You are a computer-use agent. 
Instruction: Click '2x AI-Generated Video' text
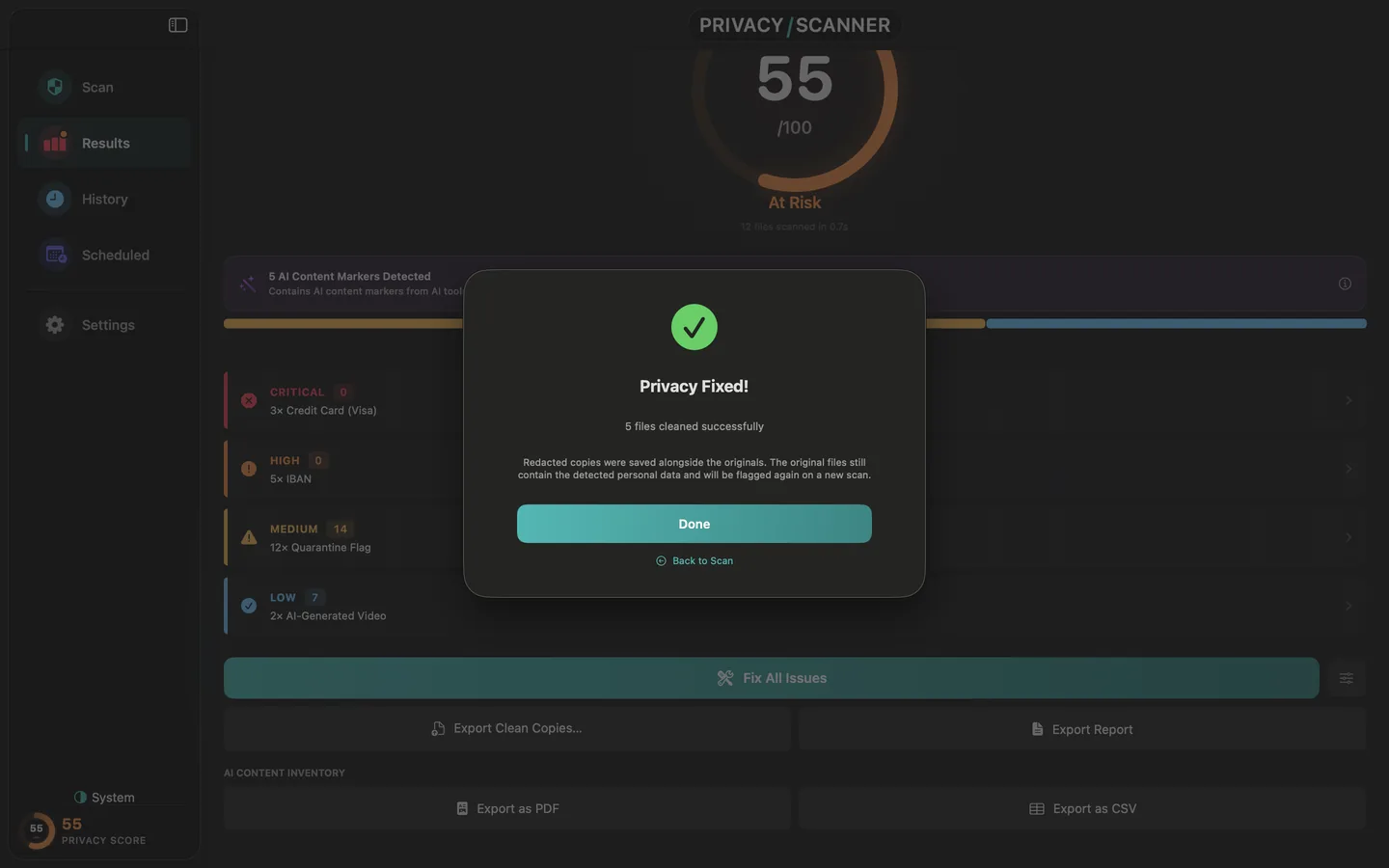tap(328, 616)
